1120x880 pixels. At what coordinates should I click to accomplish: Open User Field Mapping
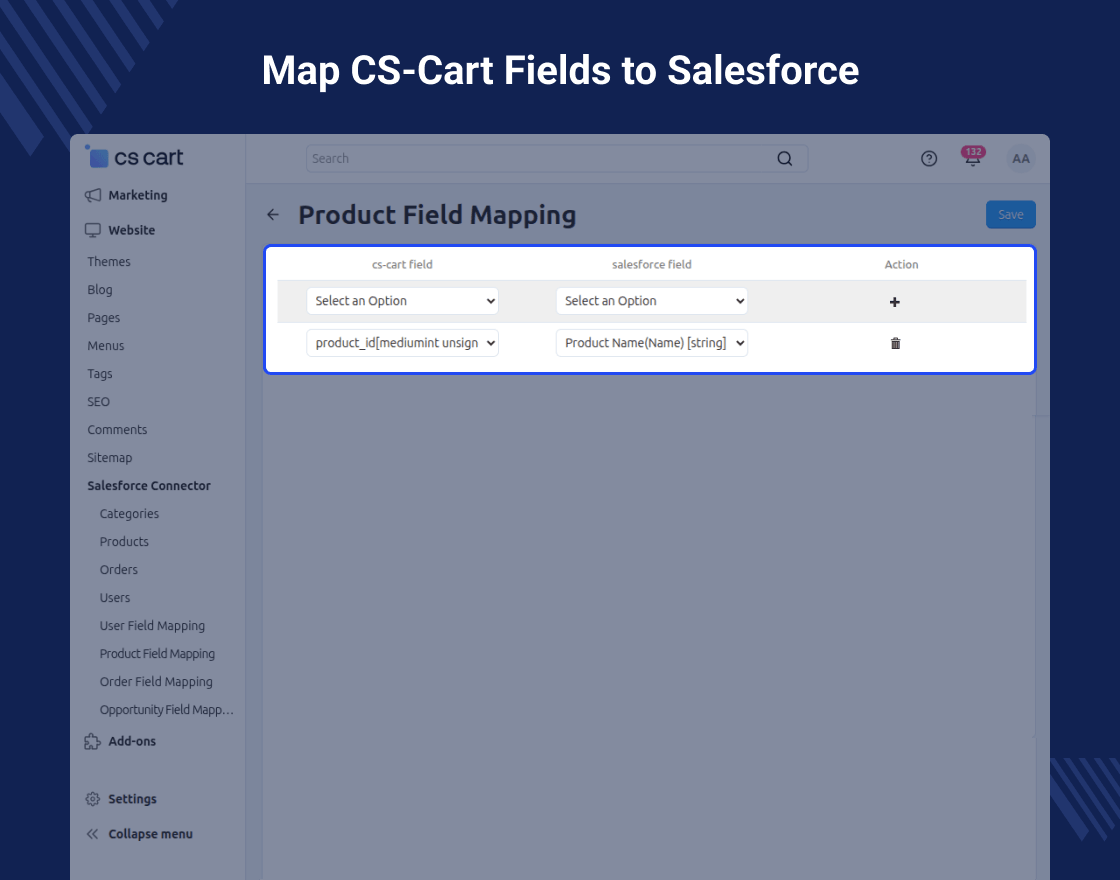tap(152, 626)
